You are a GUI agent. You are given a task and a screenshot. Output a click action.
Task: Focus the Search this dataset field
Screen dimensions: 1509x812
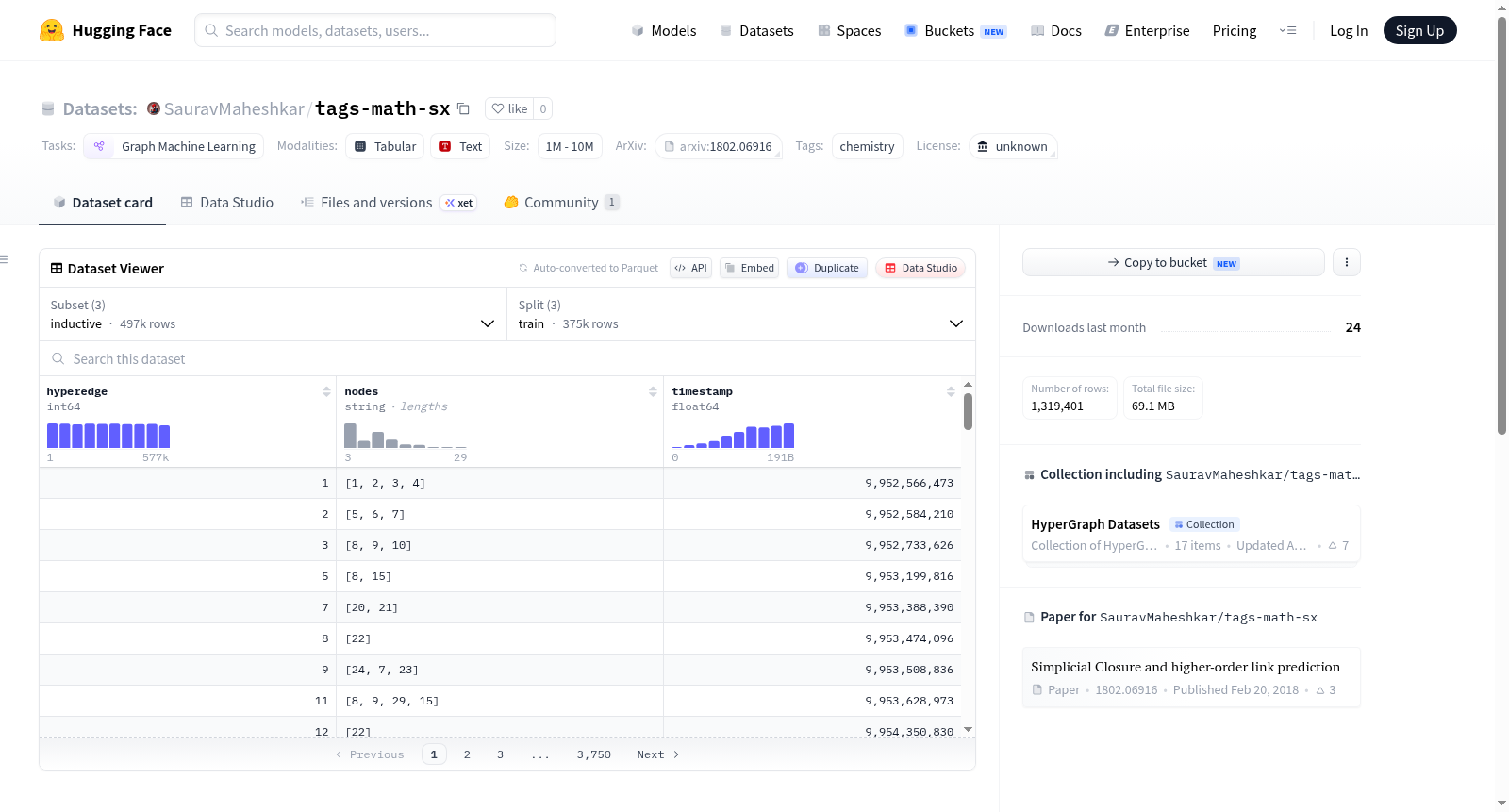point(507,358)
